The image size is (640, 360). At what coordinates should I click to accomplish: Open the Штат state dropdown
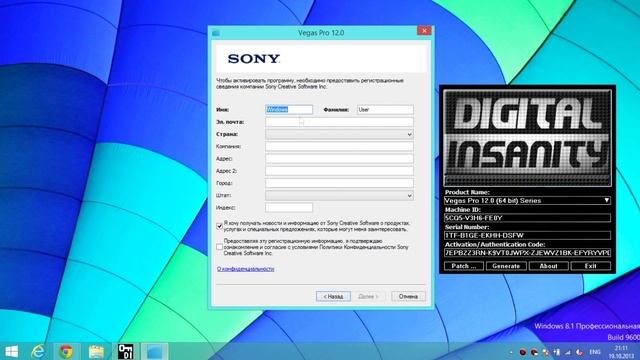click(x=339, y=196)
